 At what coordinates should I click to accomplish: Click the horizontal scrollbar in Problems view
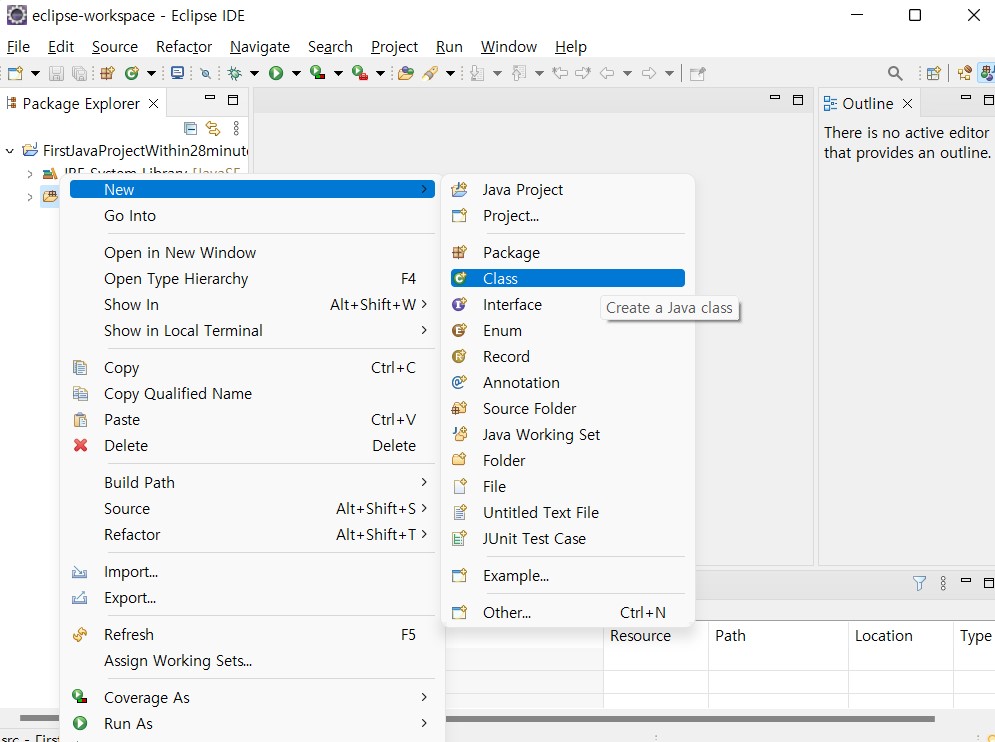[690, 719]
